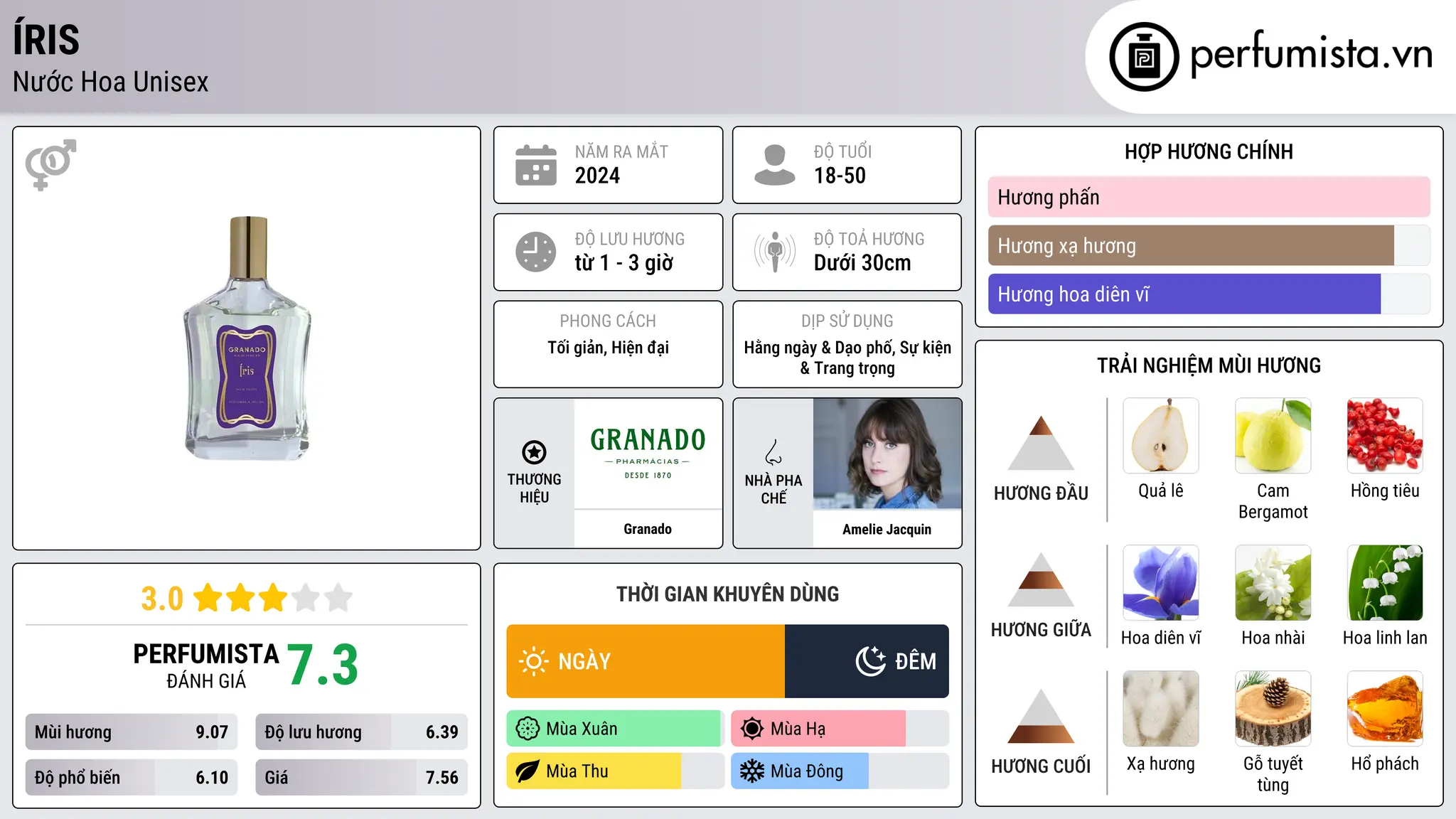The height and width of the screenshot is (819, 1456).
Task: Click the clock icon beside Độ lưu hương
Action: (x=536, y=252)
